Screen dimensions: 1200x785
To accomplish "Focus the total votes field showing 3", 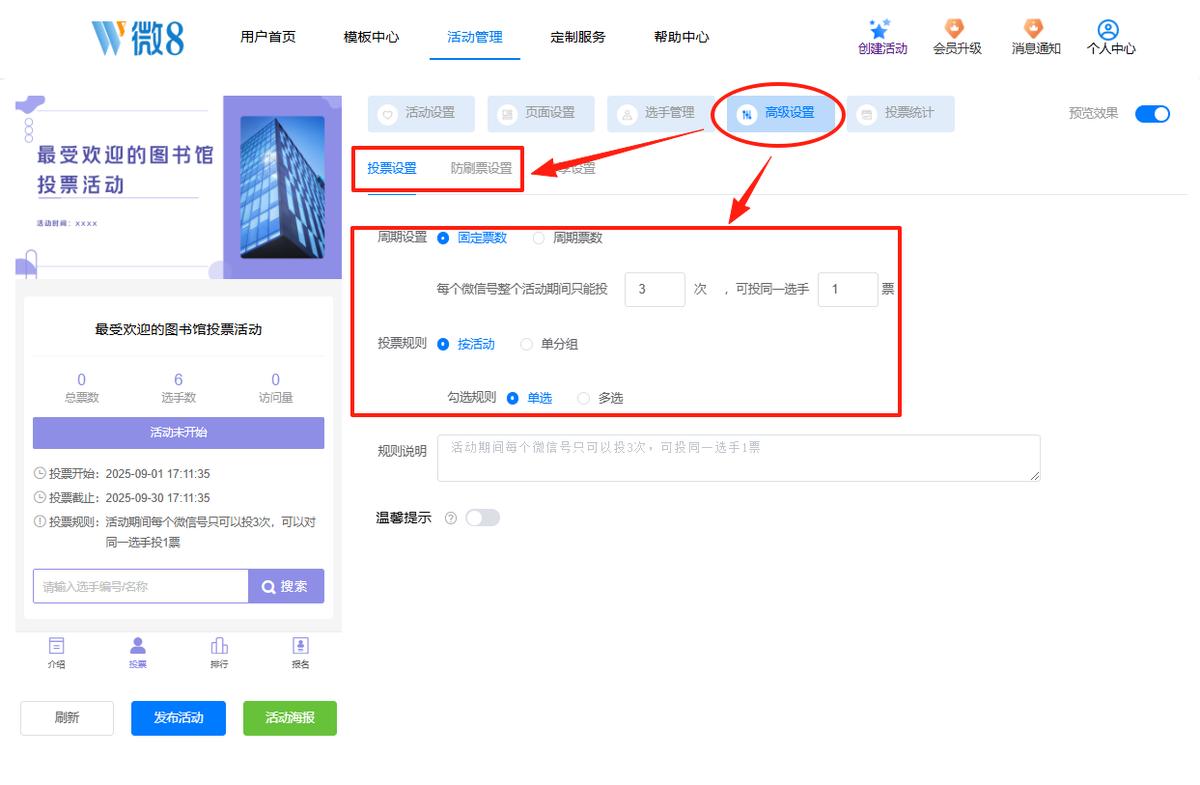I will (655, 289).
